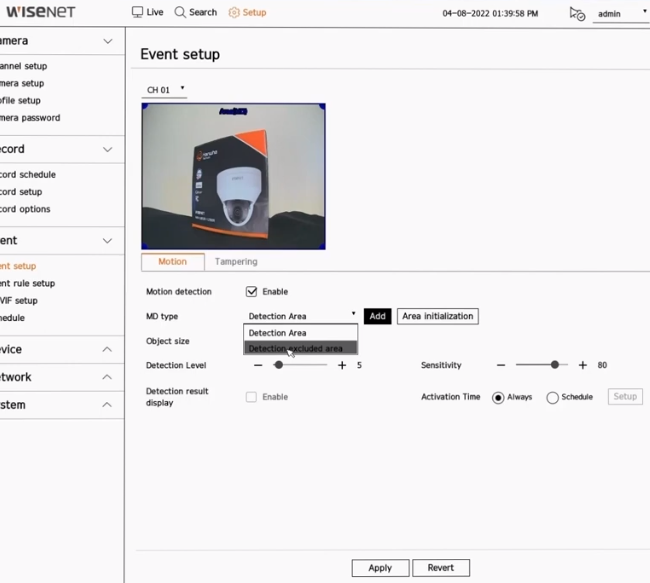The width and height of the screenshot is (650, 583).
Task: Open Channel setup in sidebar
Action: [x=24, y=66]
